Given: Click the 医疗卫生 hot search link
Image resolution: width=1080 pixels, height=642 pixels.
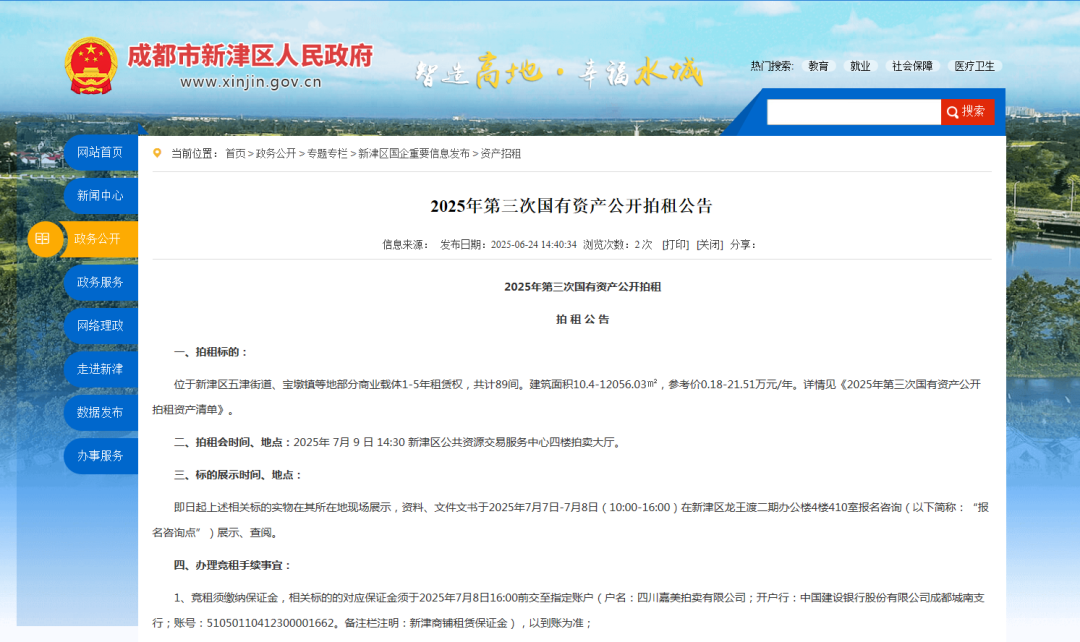Looking at the screenshot, I should [974, 66].
